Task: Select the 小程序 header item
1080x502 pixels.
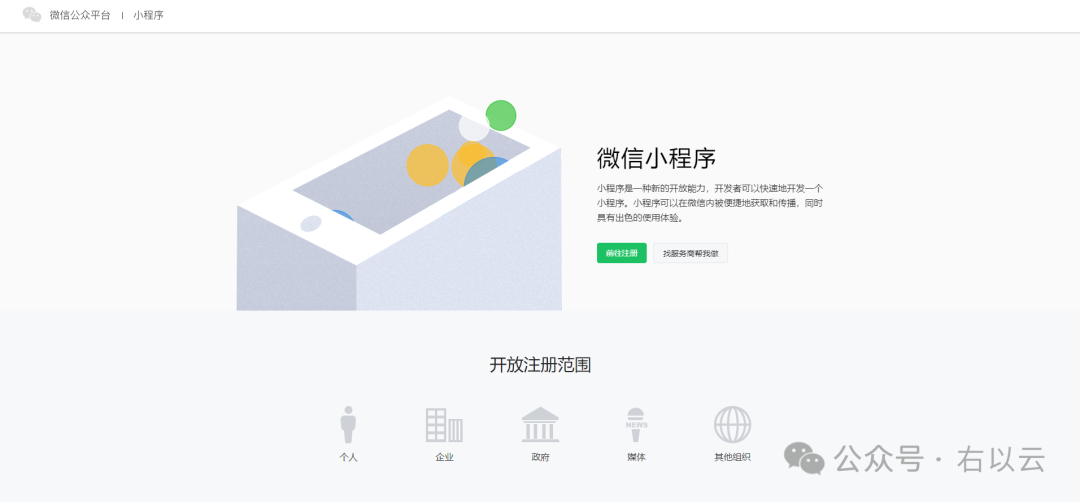Action: [x=149, y=15]
